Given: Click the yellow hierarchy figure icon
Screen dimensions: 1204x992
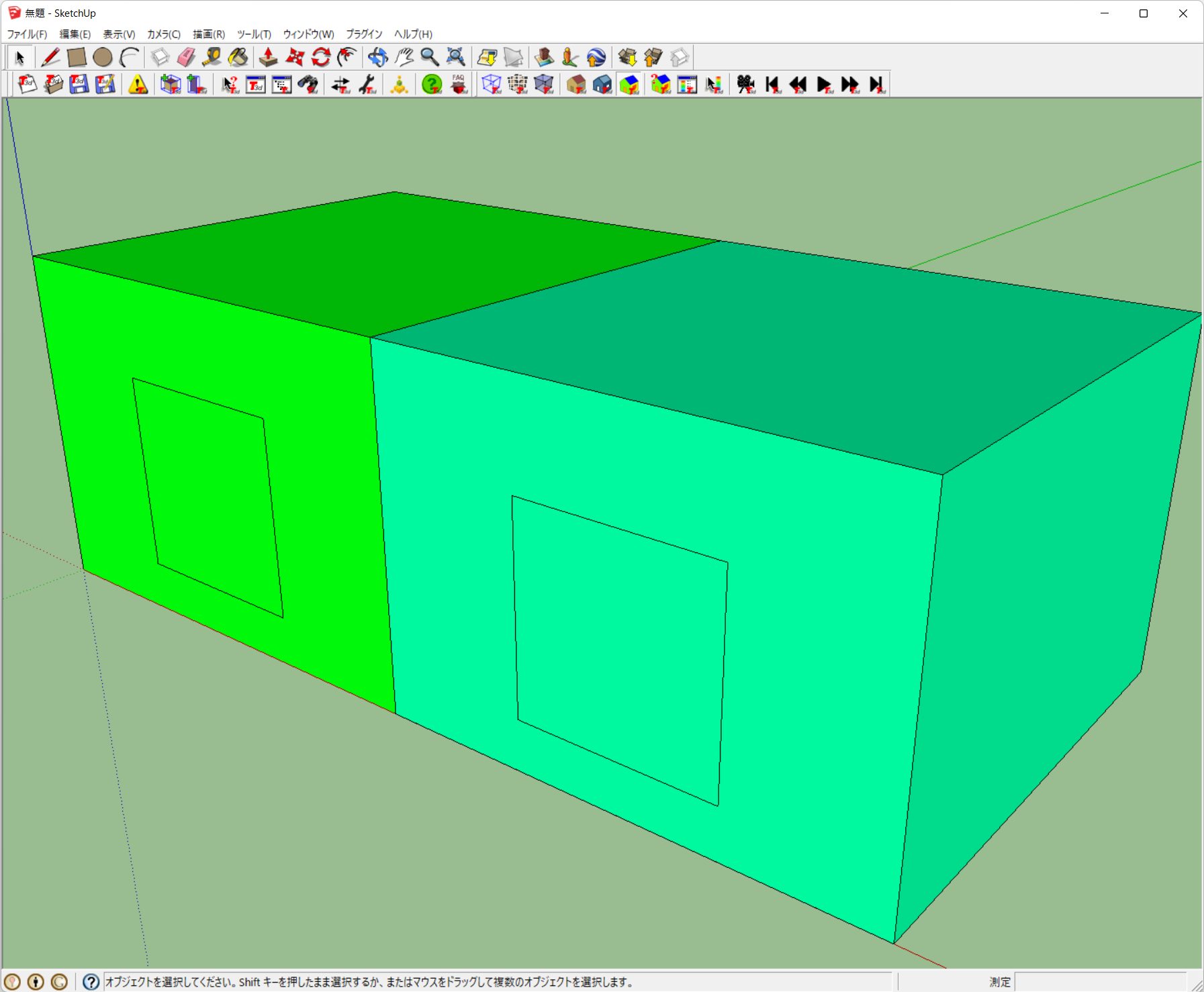Looking at the screenshot, I should tap(399, 85).
